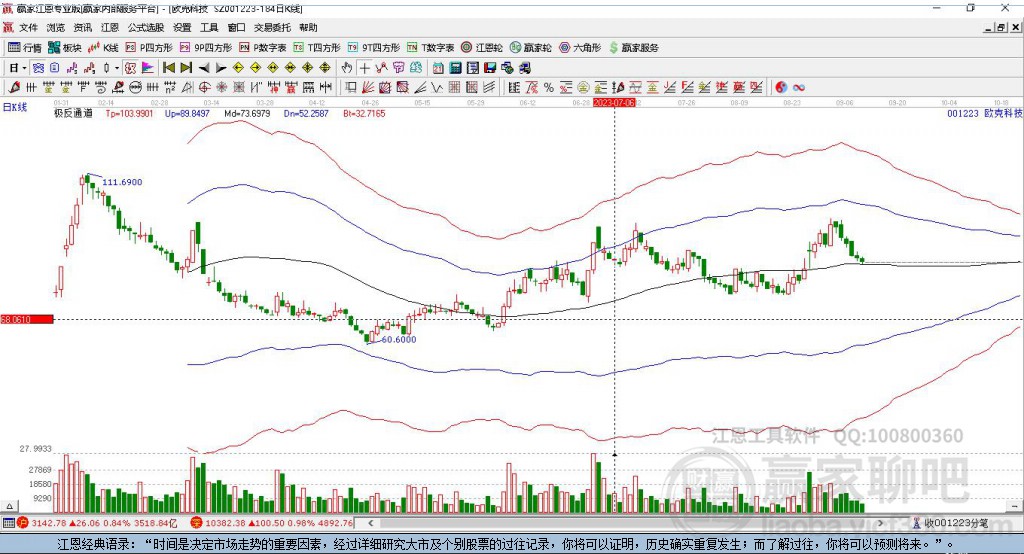Open the calculator icon
1024x554 pixels.
[455, 68]
